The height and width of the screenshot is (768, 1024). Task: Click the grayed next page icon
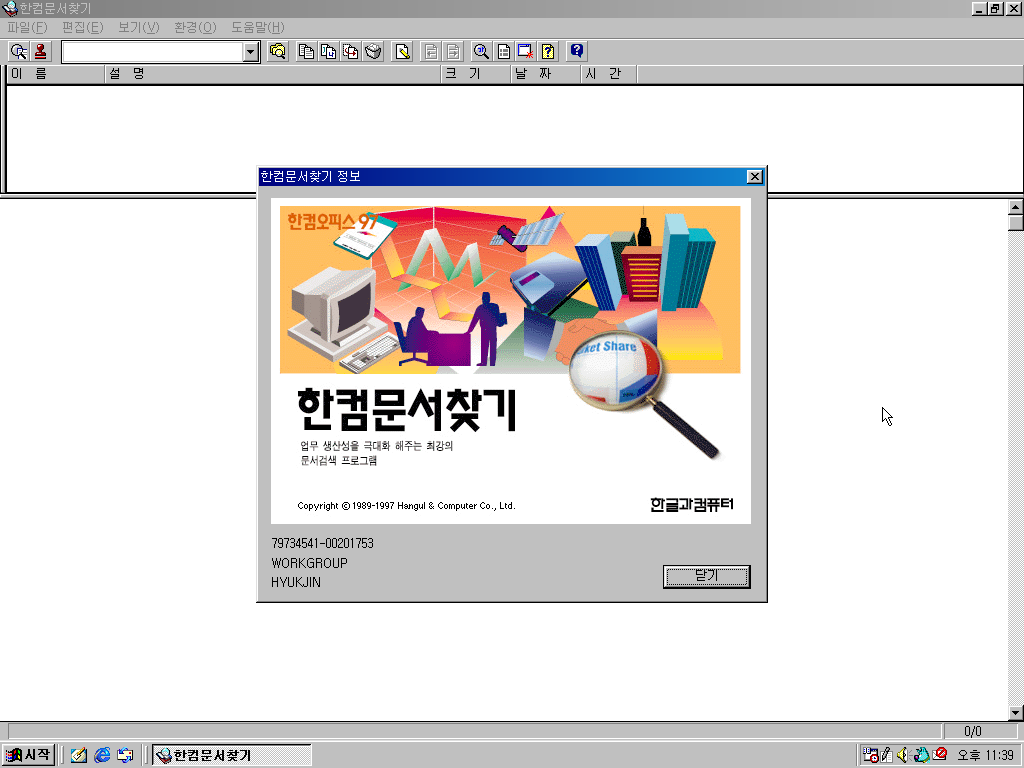[x=453, y=52]
